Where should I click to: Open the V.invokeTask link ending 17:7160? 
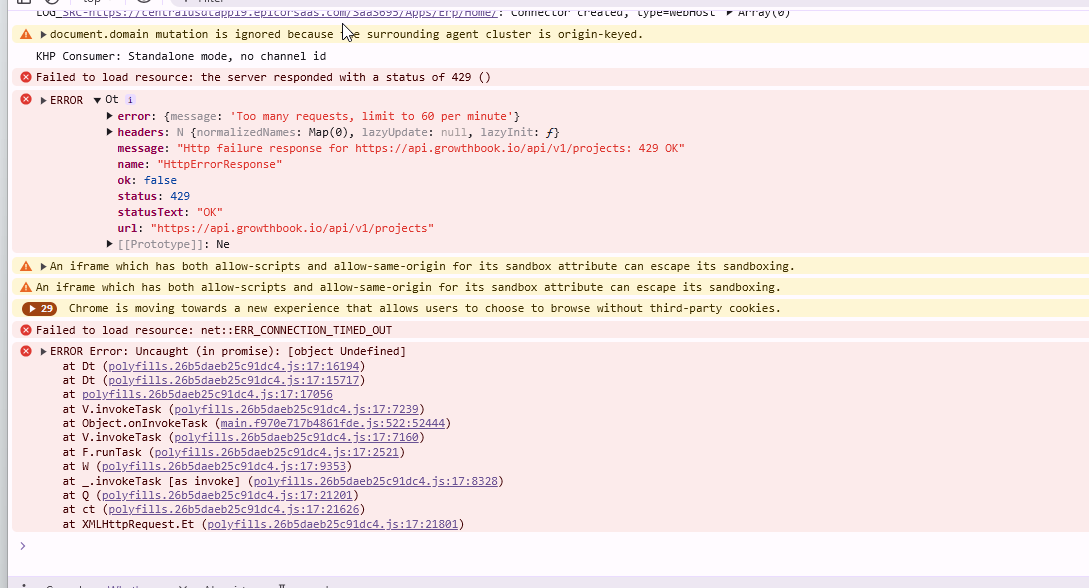pos(297,437)
